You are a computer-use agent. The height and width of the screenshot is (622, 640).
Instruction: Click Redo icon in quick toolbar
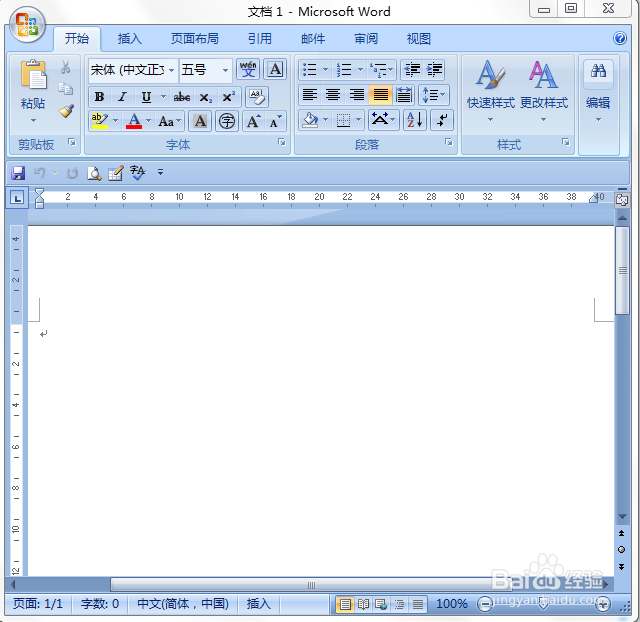(73, 173)
